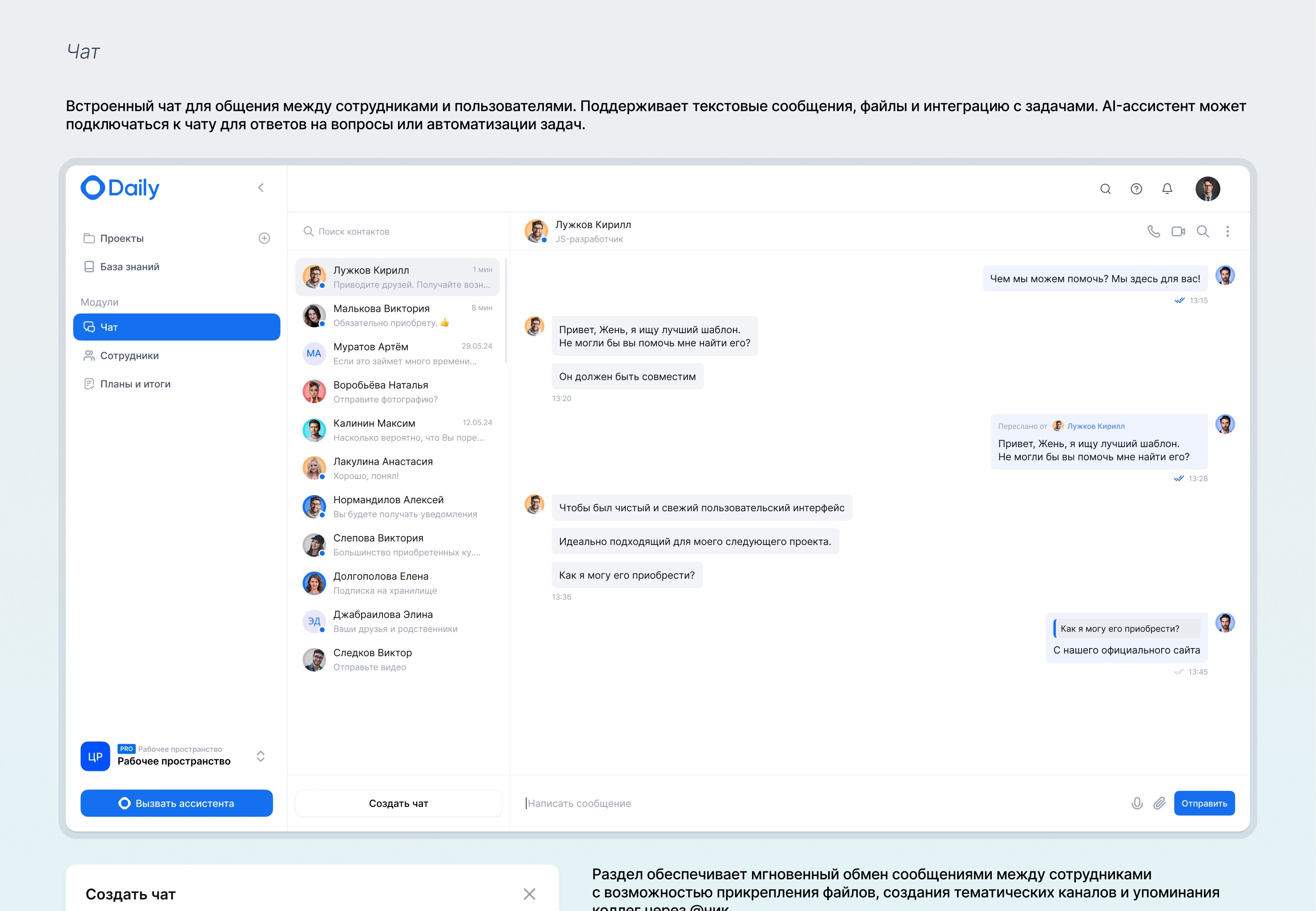Attach a file using the paperclip icon

click(x=1159, y=803)
